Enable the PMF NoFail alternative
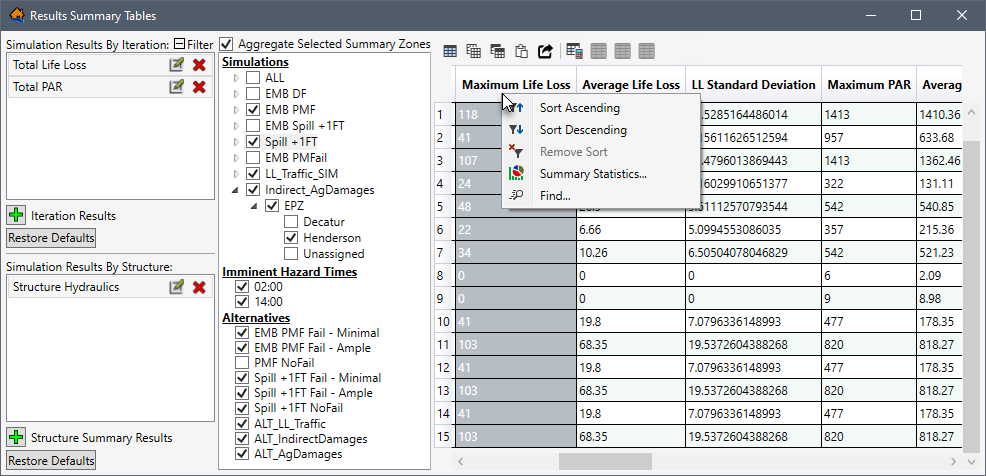986x476 pixels. (x=241, y=363)
